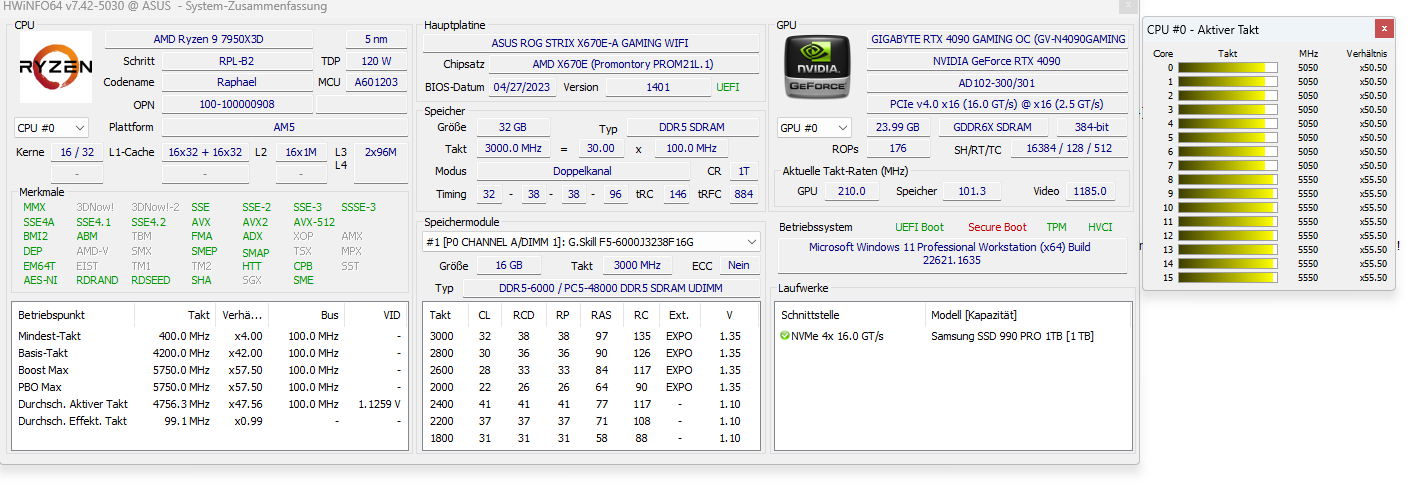The height and width of the screenshot is (494, 1413).
Task: Click the tRFC value 884
Action: click(743, 194)
